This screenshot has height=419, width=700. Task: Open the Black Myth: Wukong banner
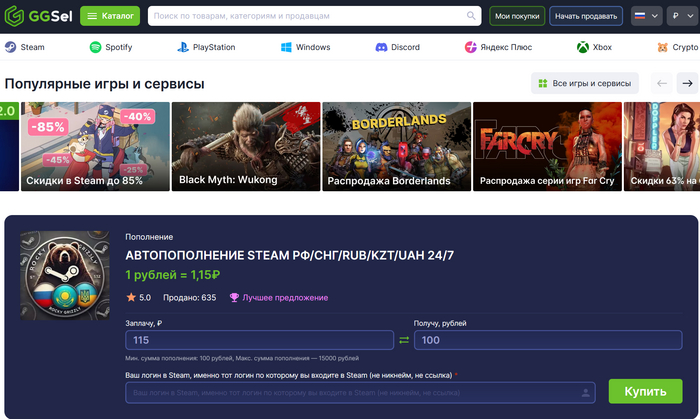246,146
